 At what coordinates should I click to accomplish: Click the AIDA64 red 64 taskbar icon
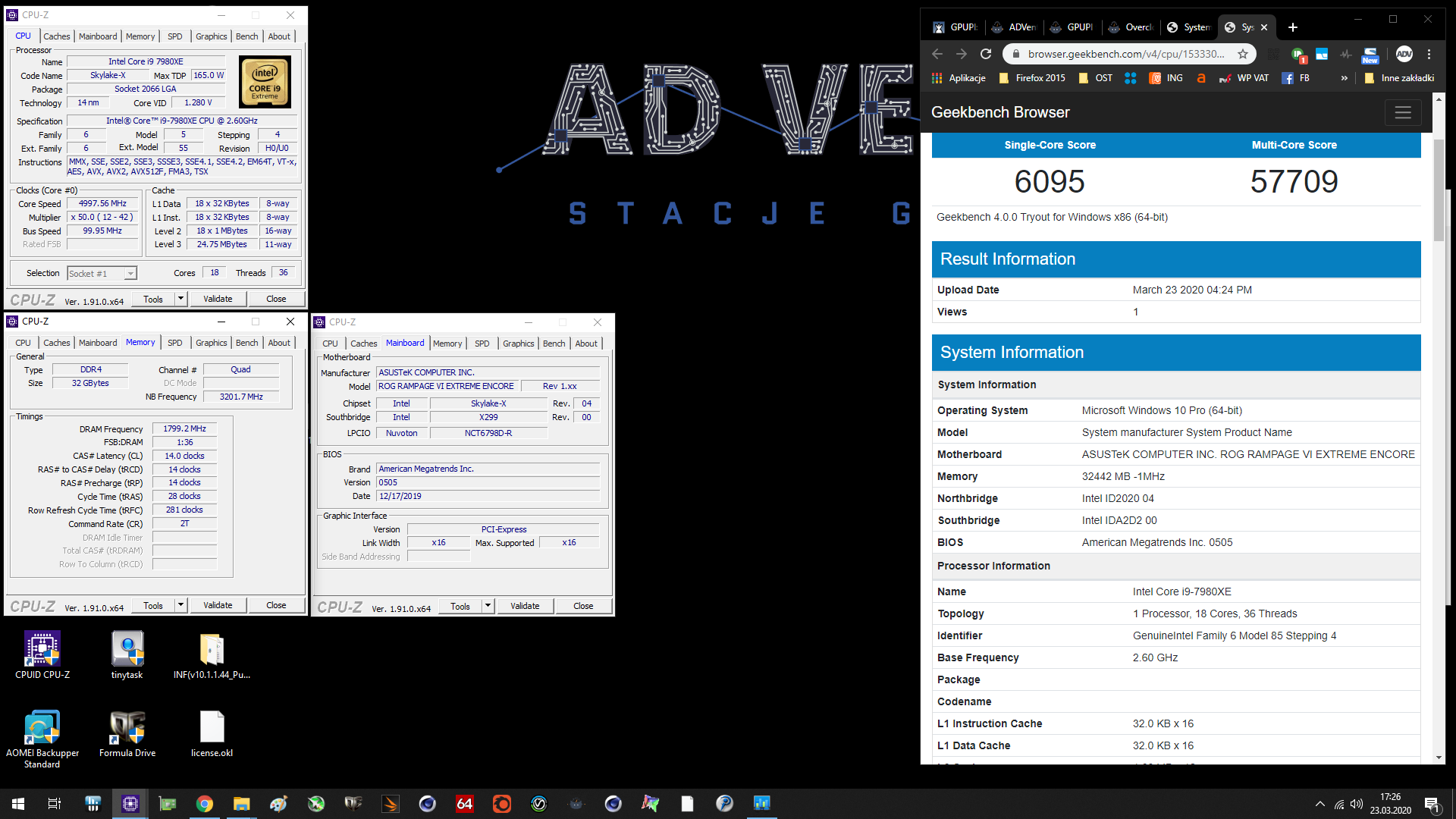pos(465,804)
